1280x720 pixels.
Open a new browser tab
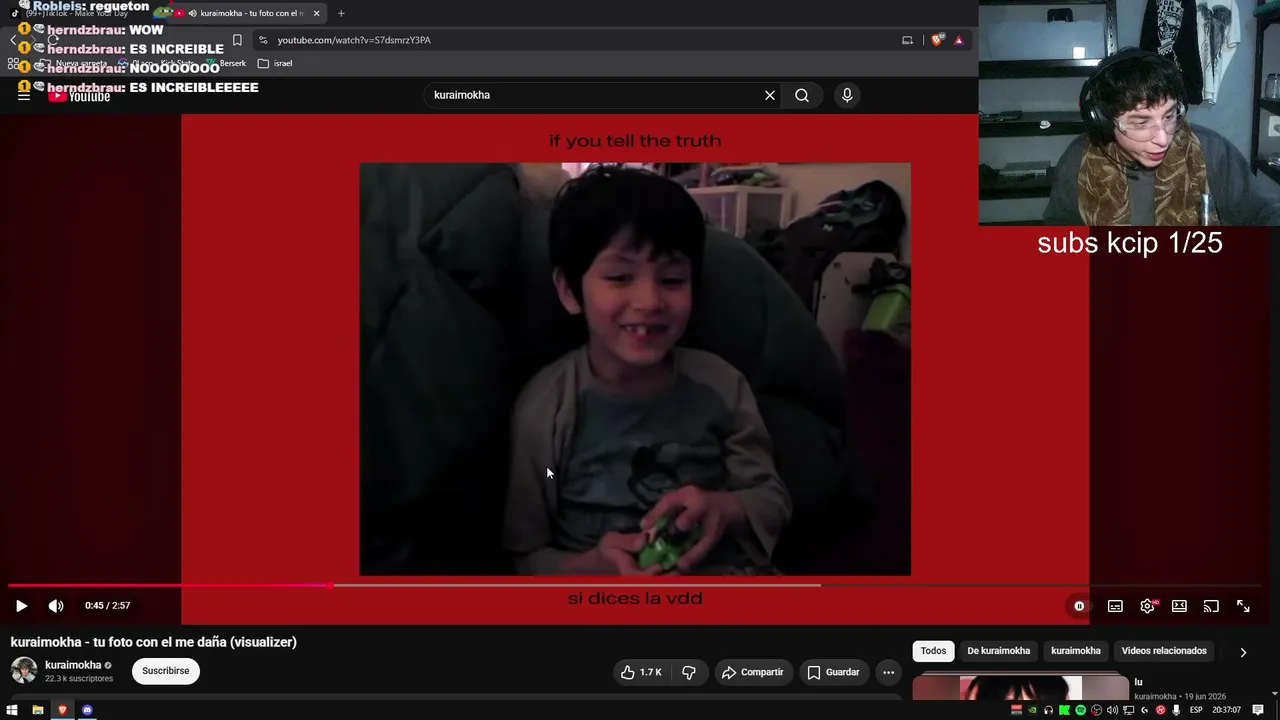click(x=341, y=13)
